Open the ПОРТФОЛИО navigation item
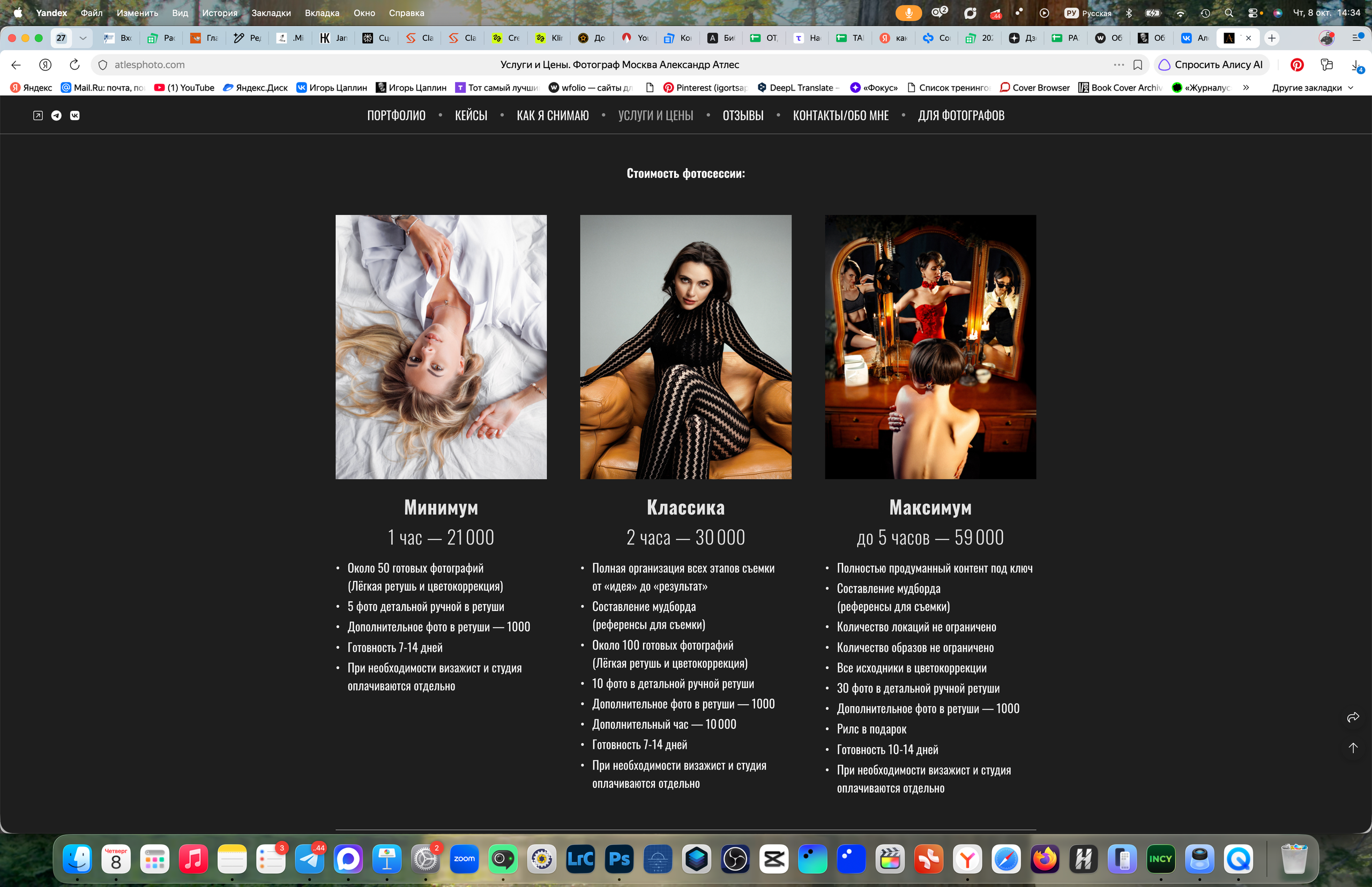Image resolution: width=1372 pixels, height=887 pixels. tap(396, 115)
